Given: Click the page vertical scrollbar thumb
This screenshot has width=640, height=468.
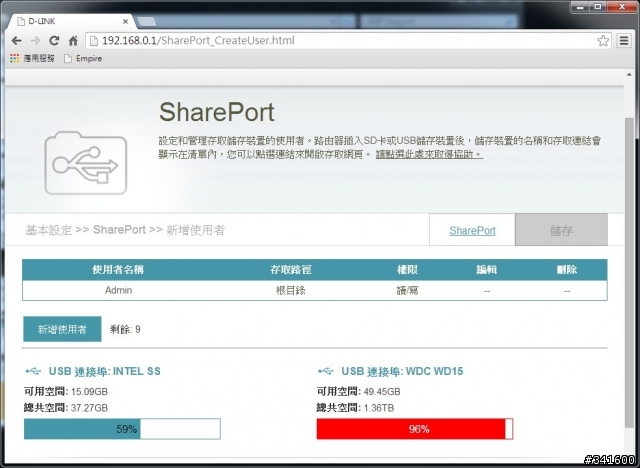Looking at the screenshot, I should 629,273.
